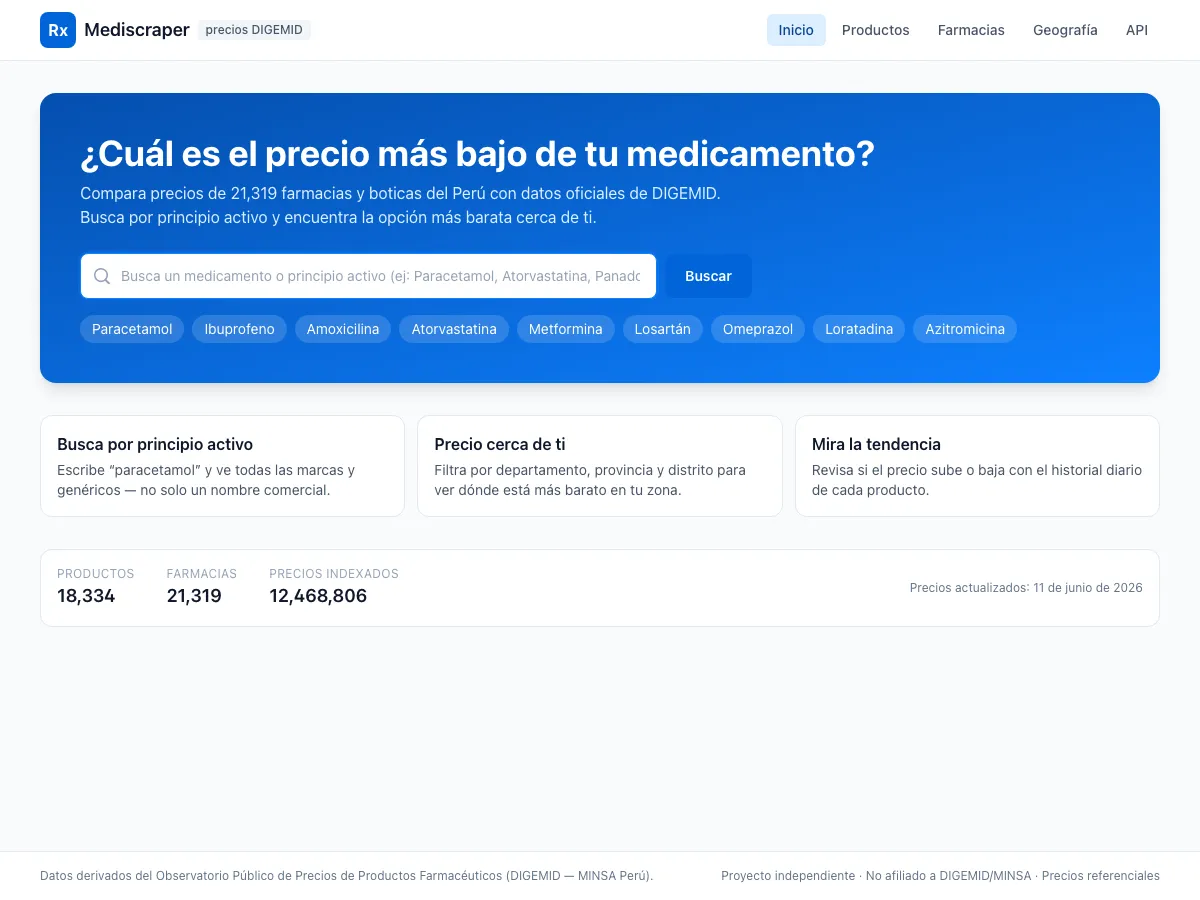Click the precios DIGEMID badge

click(255, 30)
